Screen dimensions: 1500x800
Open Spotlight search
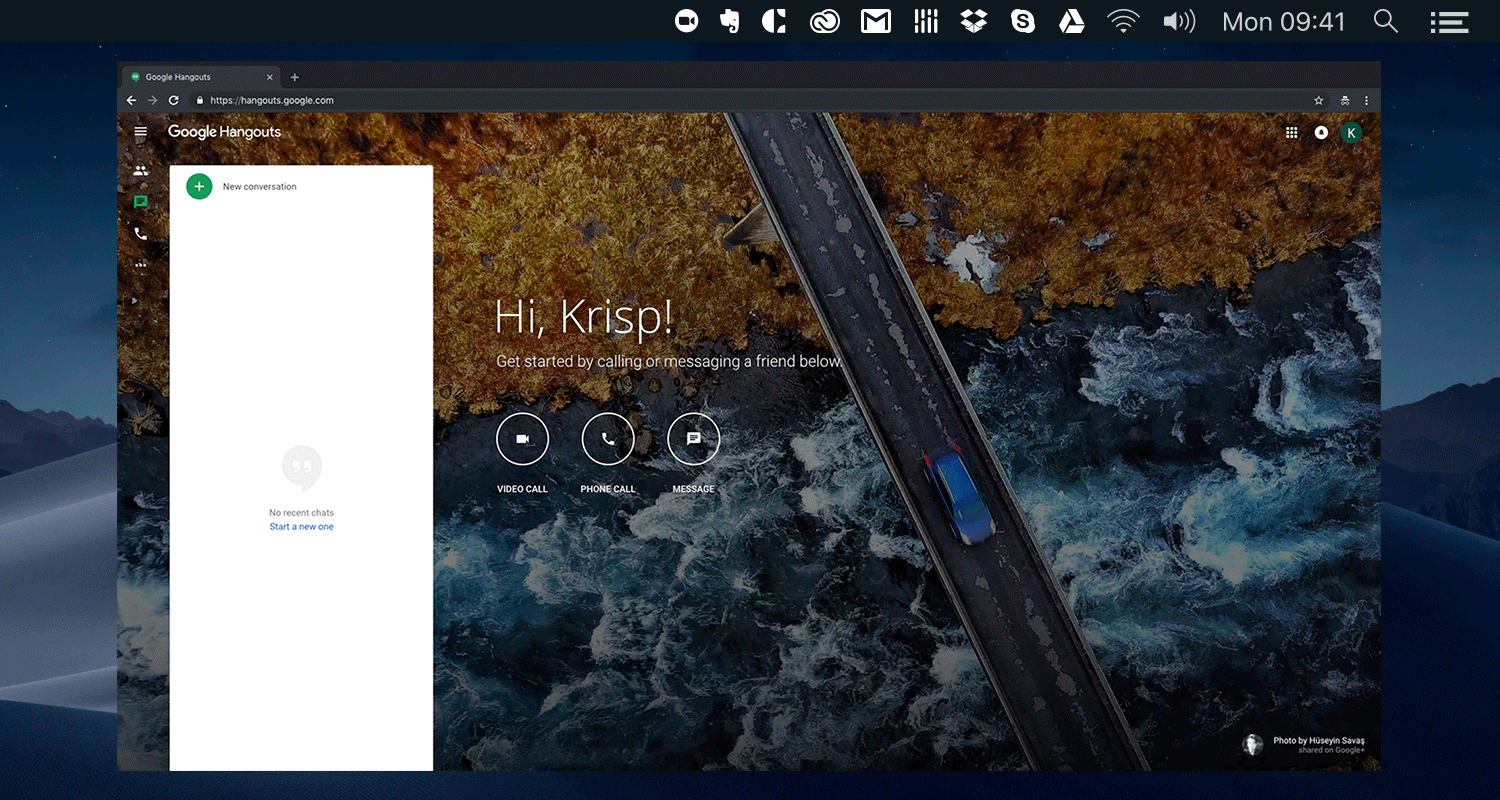point(1386,21)
